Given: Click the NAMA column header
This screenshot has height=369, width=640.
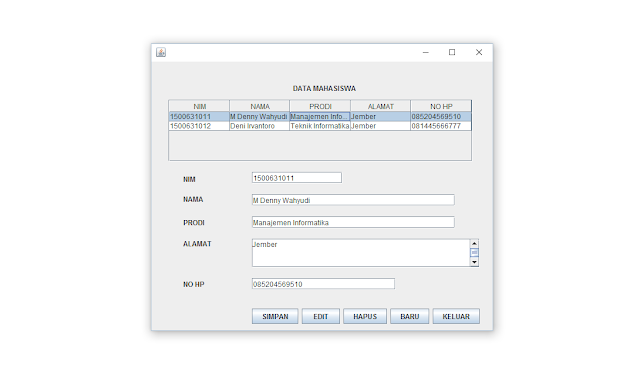Looking at the screenshot, I should 260,106.
